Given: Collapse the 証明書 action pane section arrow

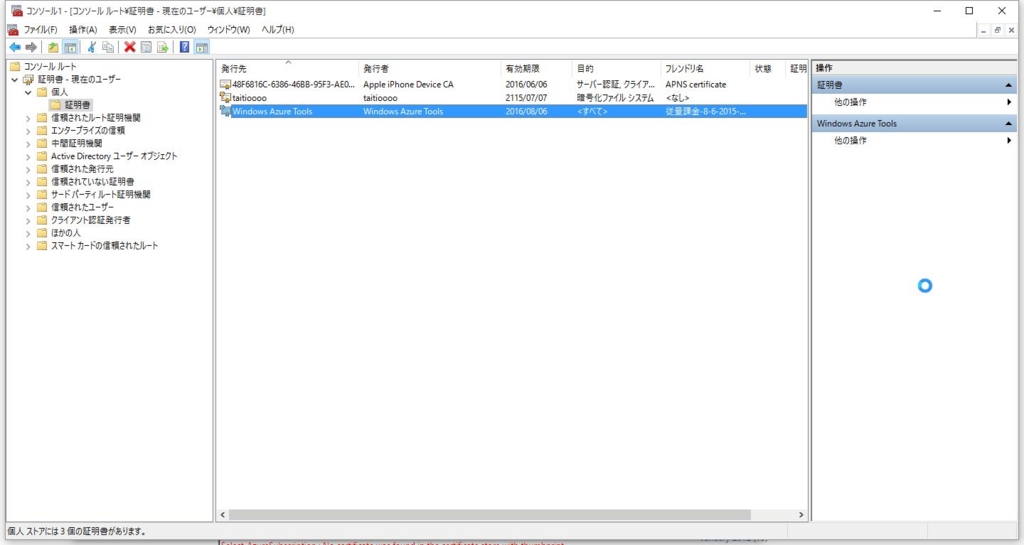Looking at the screenshot, I should coord(1008,85).
